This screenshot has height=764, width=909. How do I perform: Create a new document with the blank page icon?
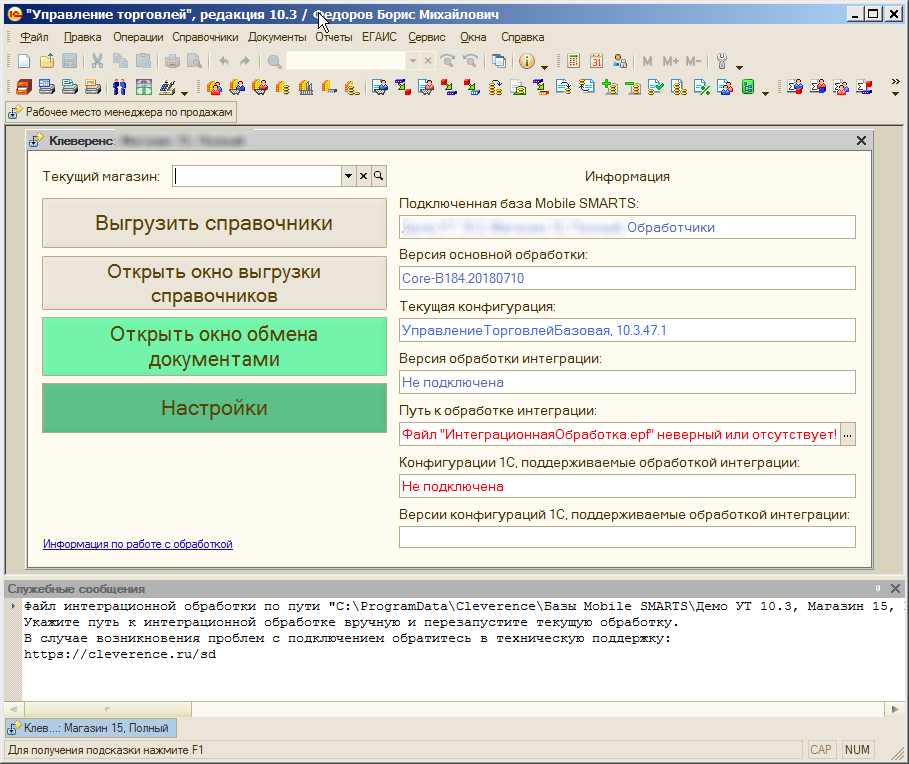click(x=24, y=61)
